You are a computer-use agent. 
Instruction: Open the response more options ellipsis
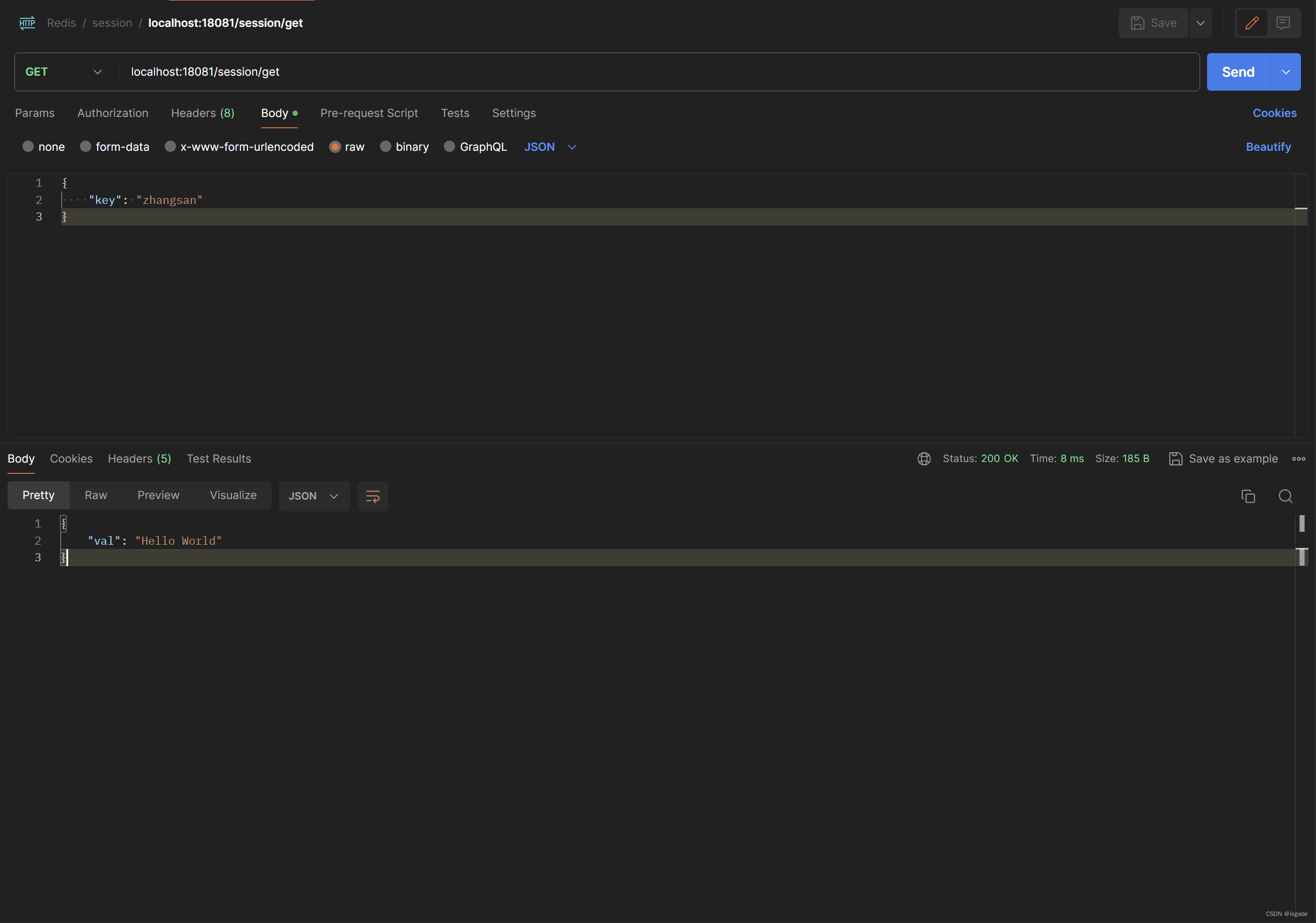(1299, 458)
